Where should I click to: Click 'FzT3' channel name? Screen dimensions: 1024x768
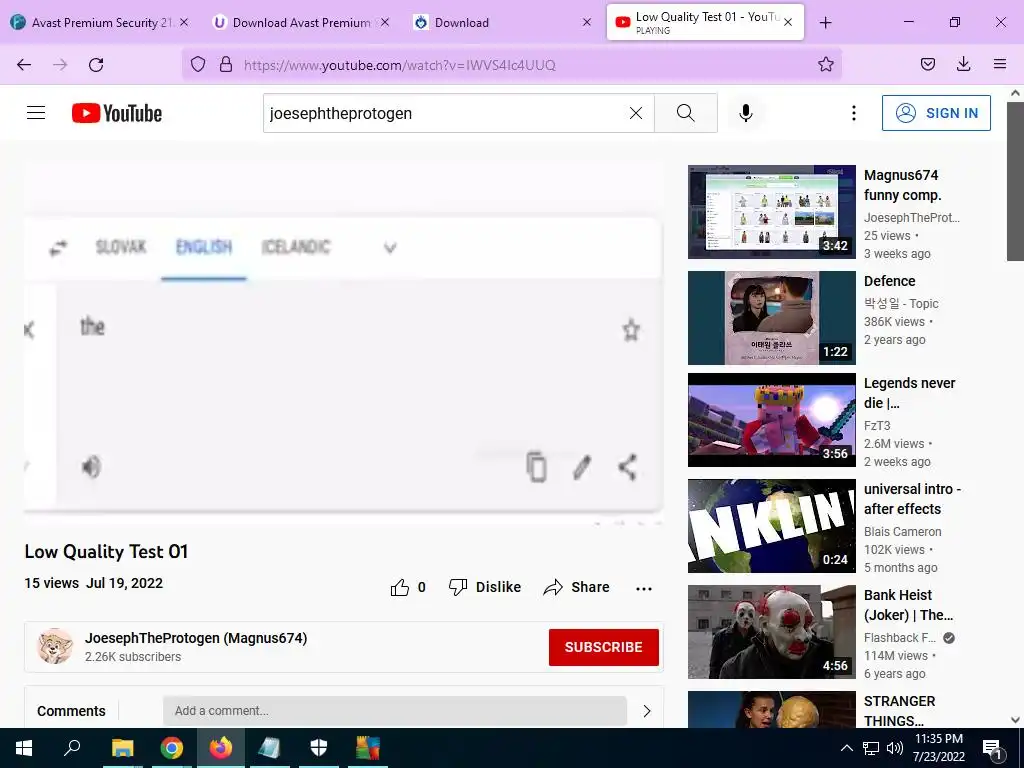click(x=877, y=425)
